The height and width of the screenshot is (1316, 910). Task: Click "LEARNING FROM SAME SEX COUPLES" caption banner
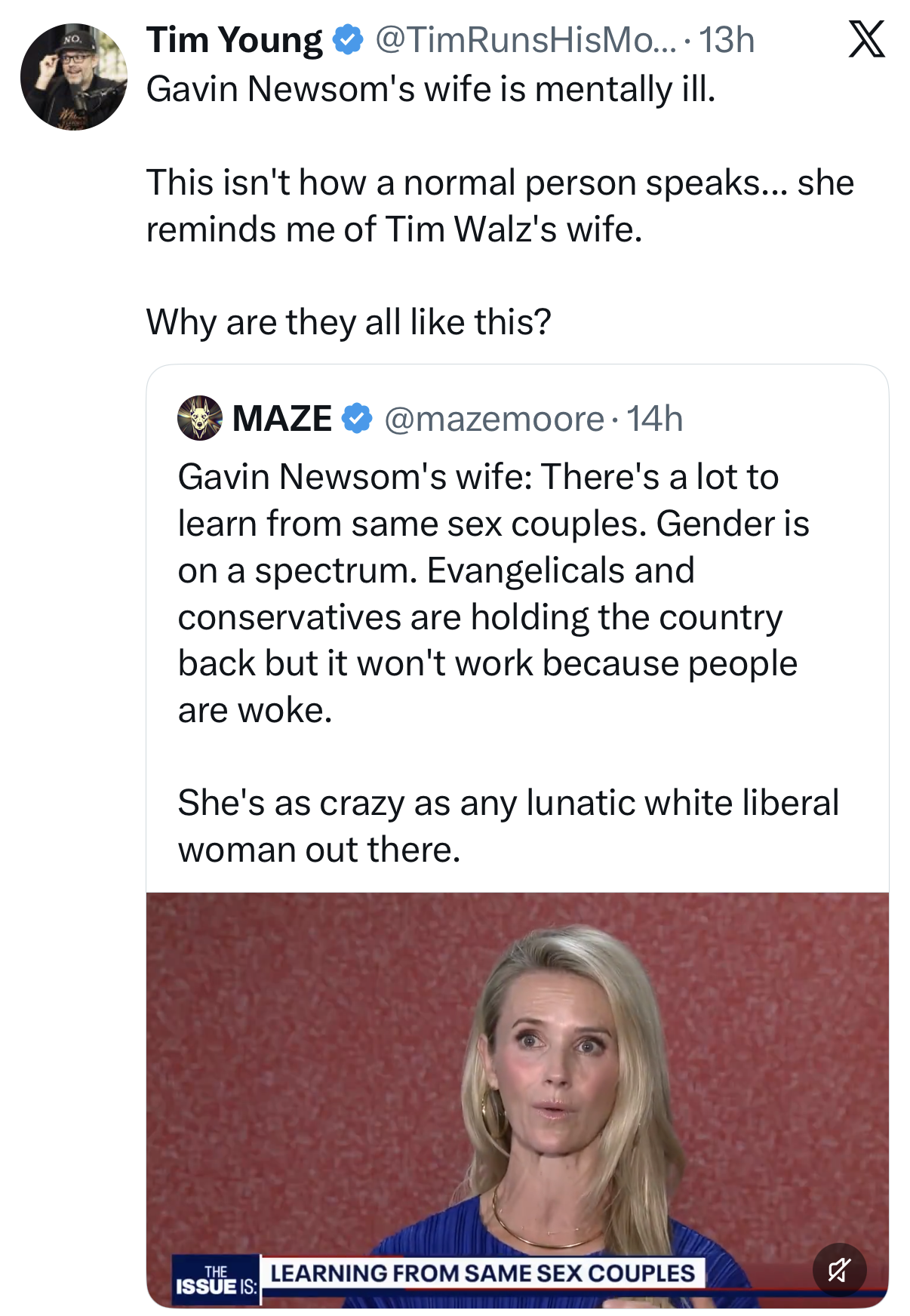tap(482, 1274)
